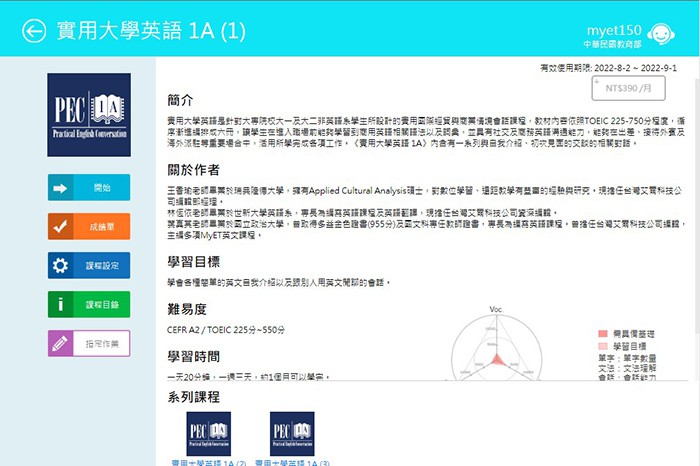
Task: Click the info icon for 課程目錄
Action: pos(60,304)
